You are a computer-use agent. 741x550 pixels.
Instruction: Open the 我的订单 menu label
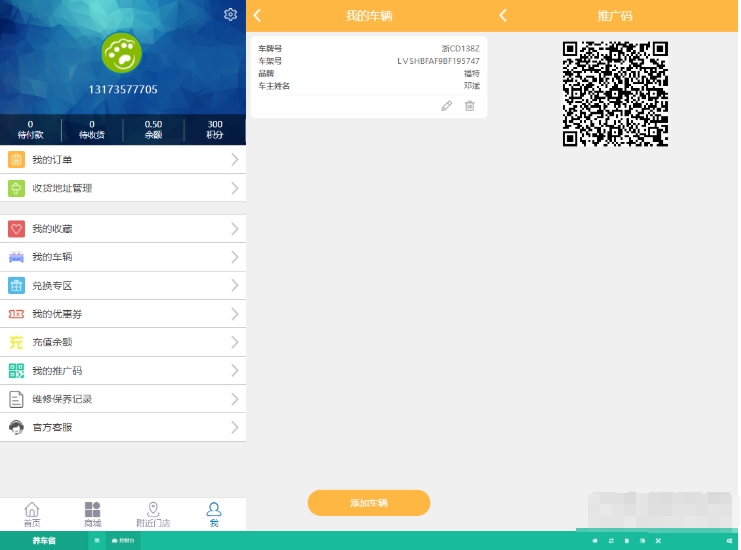coord(52,160)
